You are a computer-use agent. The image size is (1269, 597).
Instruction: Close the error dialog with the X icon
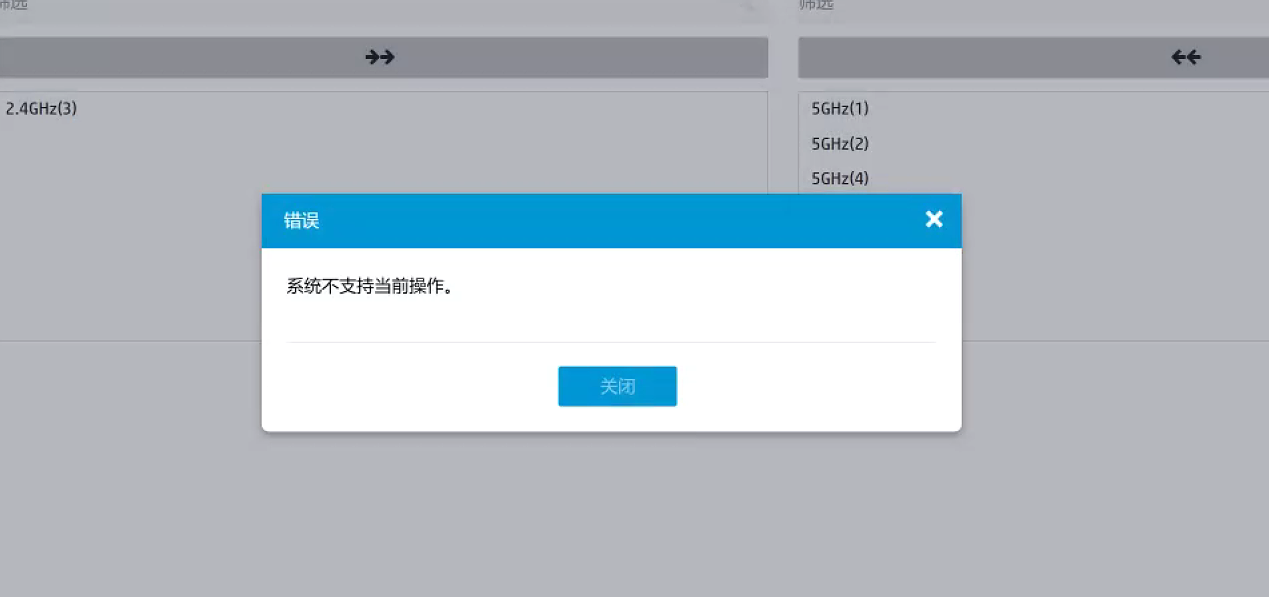pyautogui.click(x=934, y=220)
